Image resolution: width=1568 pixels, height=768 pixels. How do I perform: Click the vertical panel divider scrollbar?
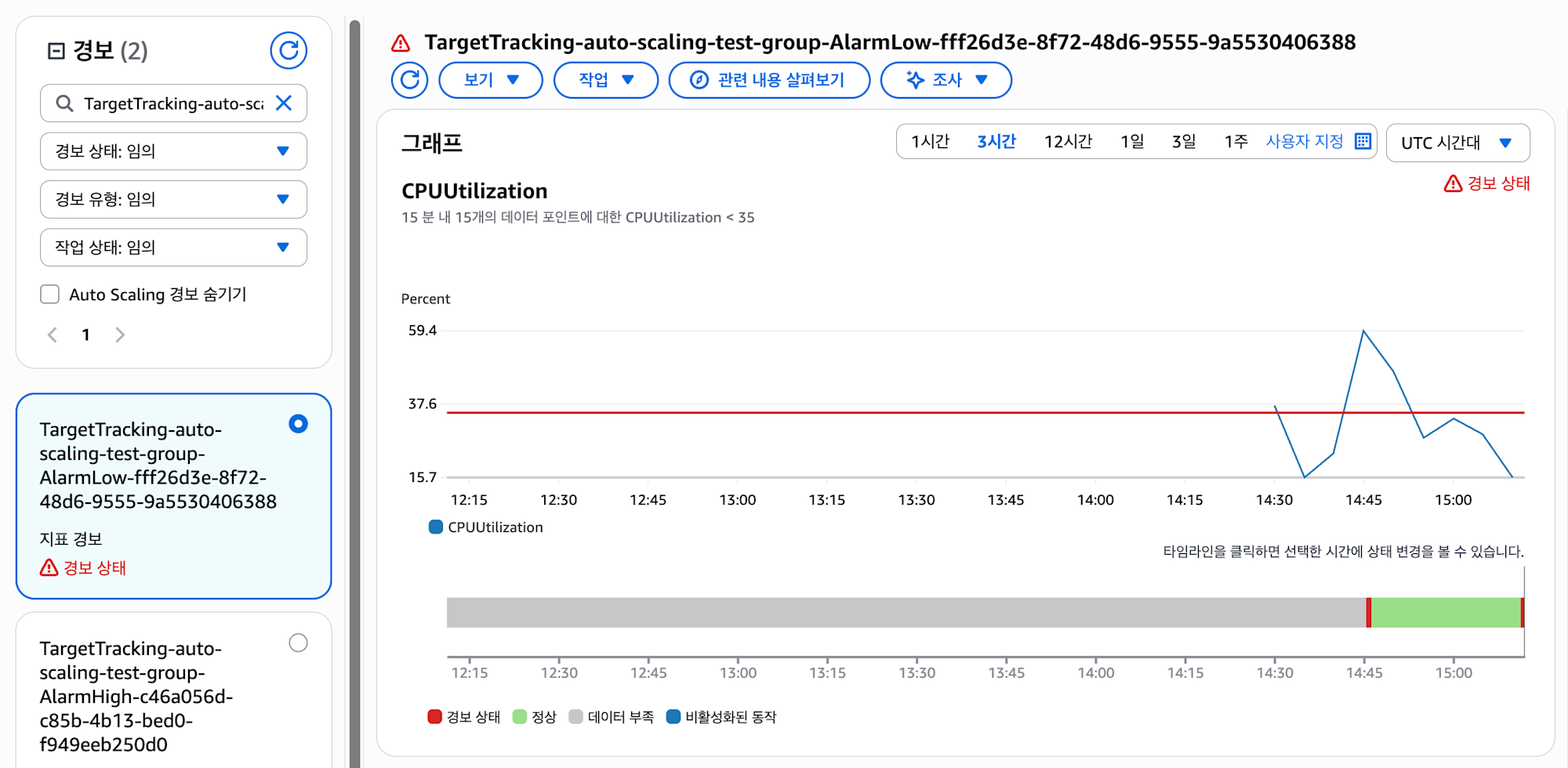(355, 392)
